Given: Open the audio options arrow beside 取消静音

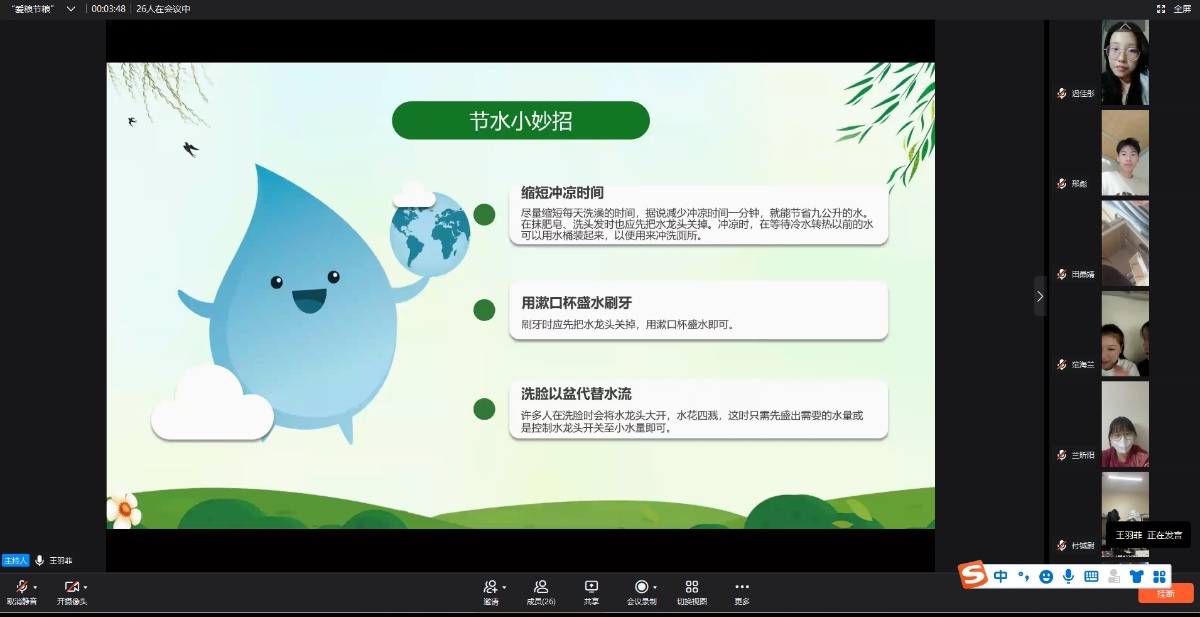Looking at the screenshot, I should (x=35, y=587).
